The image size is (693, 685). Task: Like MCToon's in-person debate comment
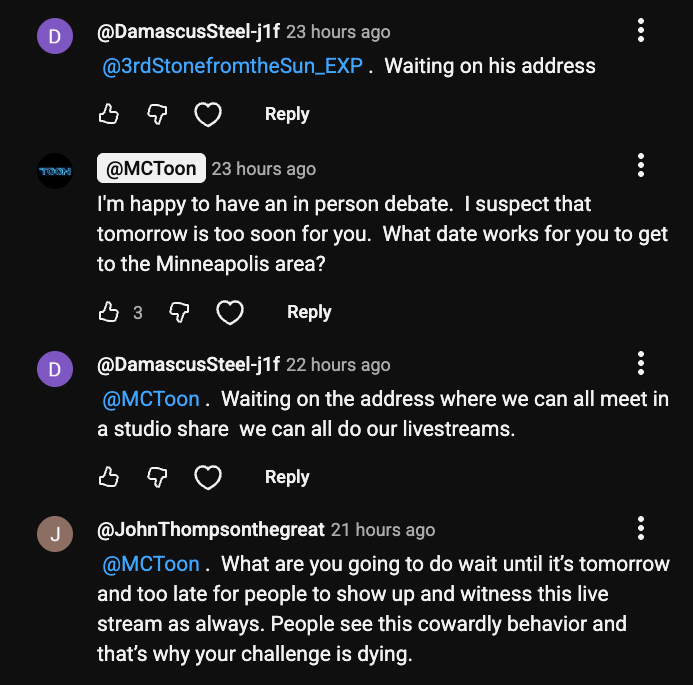(x=109, y=313)
